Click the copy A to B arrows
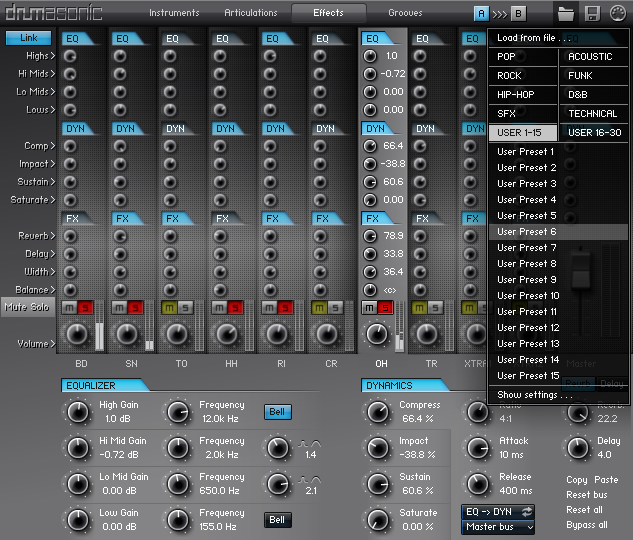Viewport: 633px width, 540px height. pos(500,15)
